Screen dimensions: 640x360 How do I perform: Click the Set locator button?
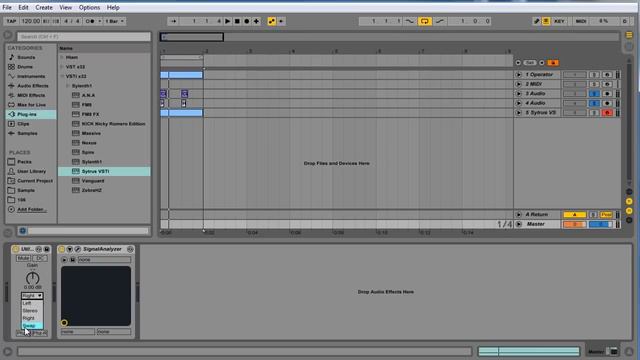(x=530, y=63)
